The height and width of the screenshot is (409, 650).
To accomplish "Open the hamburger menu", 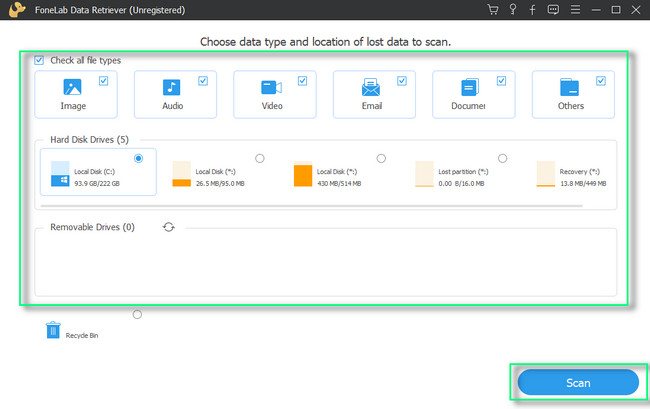I will point(575,10).
